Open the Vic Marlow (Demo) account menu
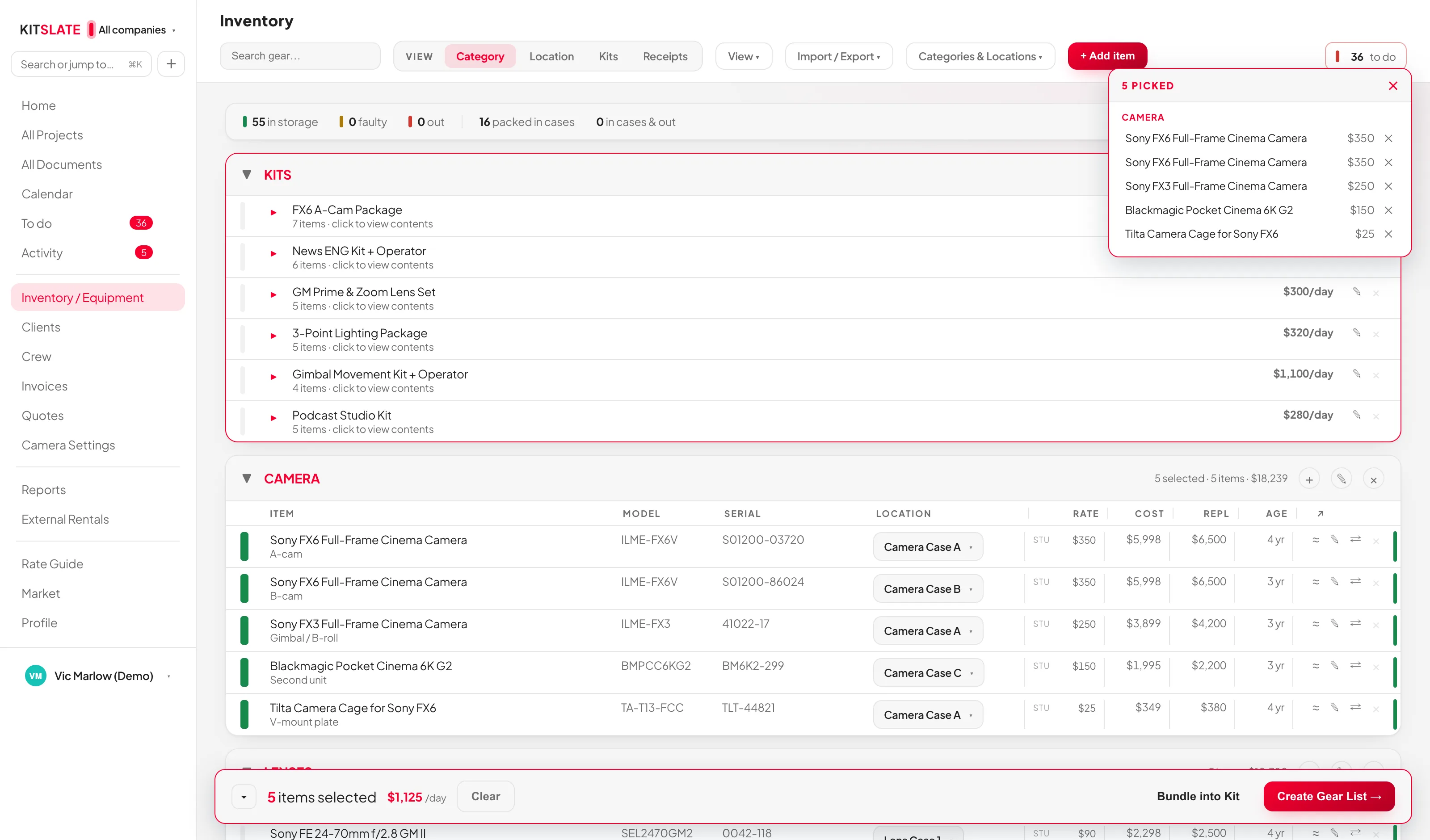Screen dimensions: 1430x840 (97, 676)
